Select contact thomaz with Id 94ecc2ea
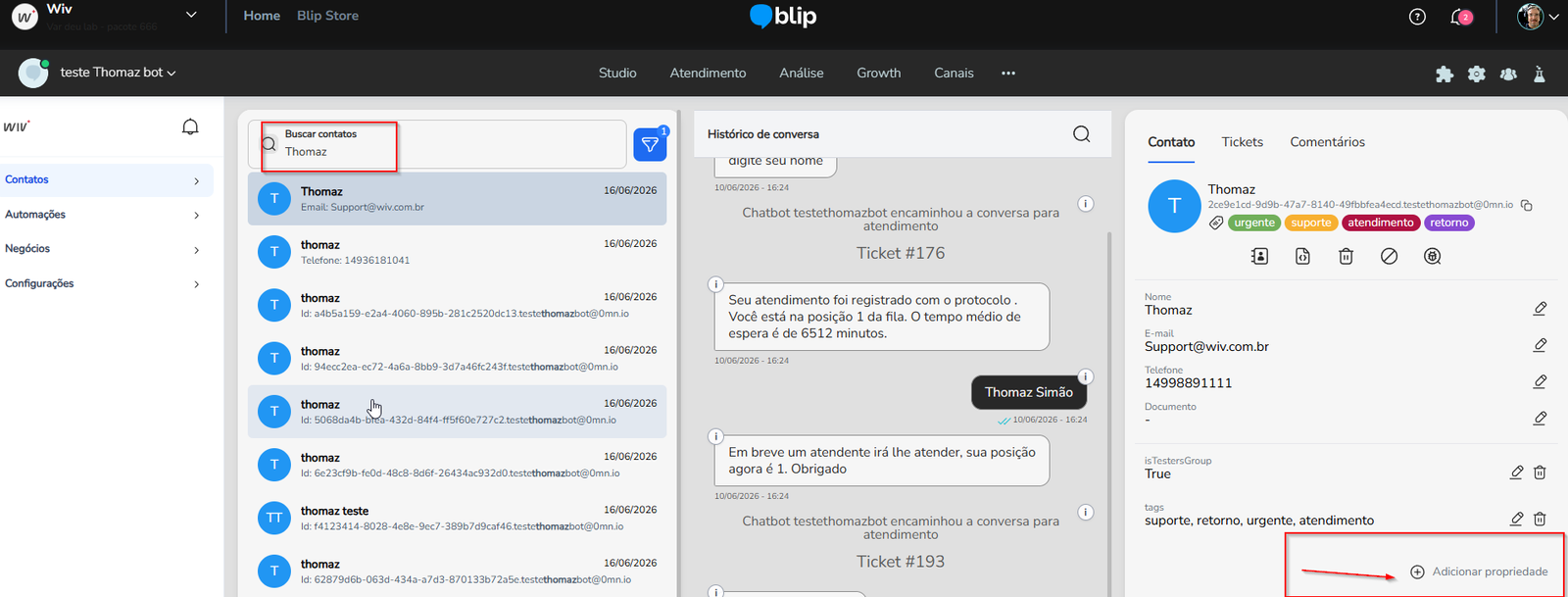The width and height of the screenshot is (1568, 597). (457, 358)
